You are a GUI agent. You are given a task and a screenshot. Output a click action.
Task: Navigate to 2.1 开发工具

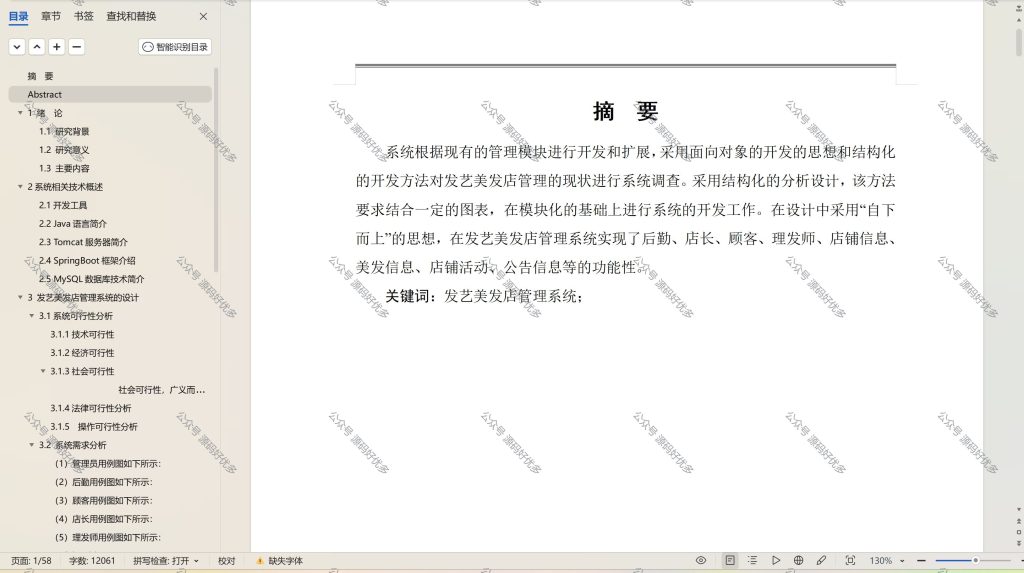coord(63,205)
